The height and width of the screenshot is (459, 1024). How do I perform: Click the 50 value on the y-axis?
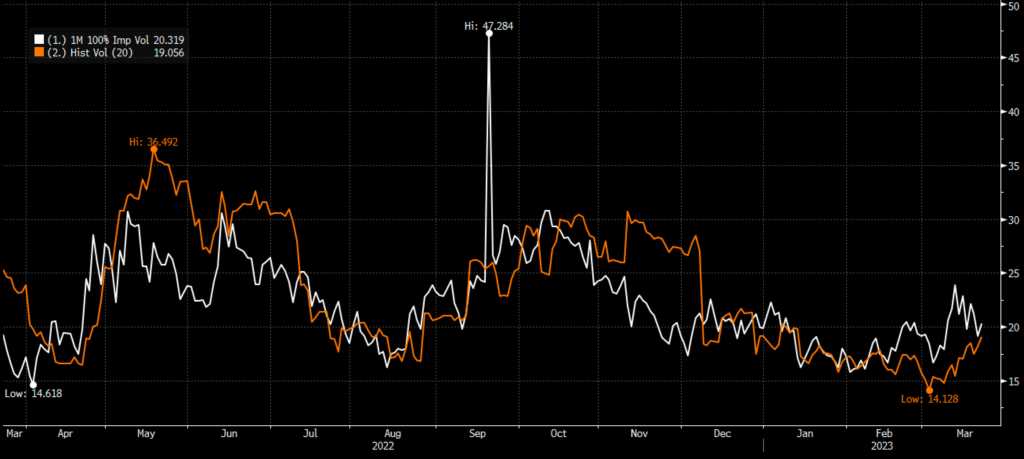click(1011, 6)
